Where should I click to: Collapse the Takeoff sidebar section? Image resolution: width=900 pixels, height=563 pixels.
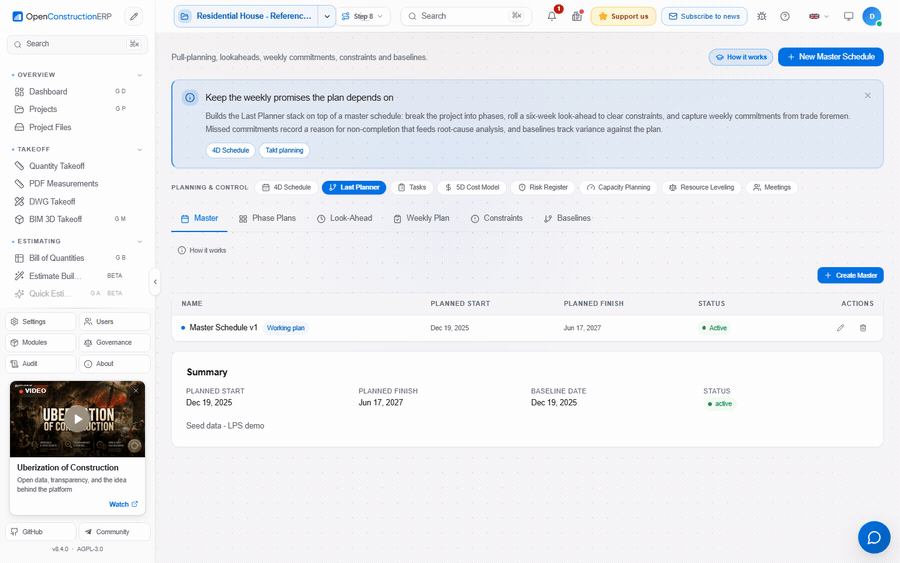tap(139, 149)
